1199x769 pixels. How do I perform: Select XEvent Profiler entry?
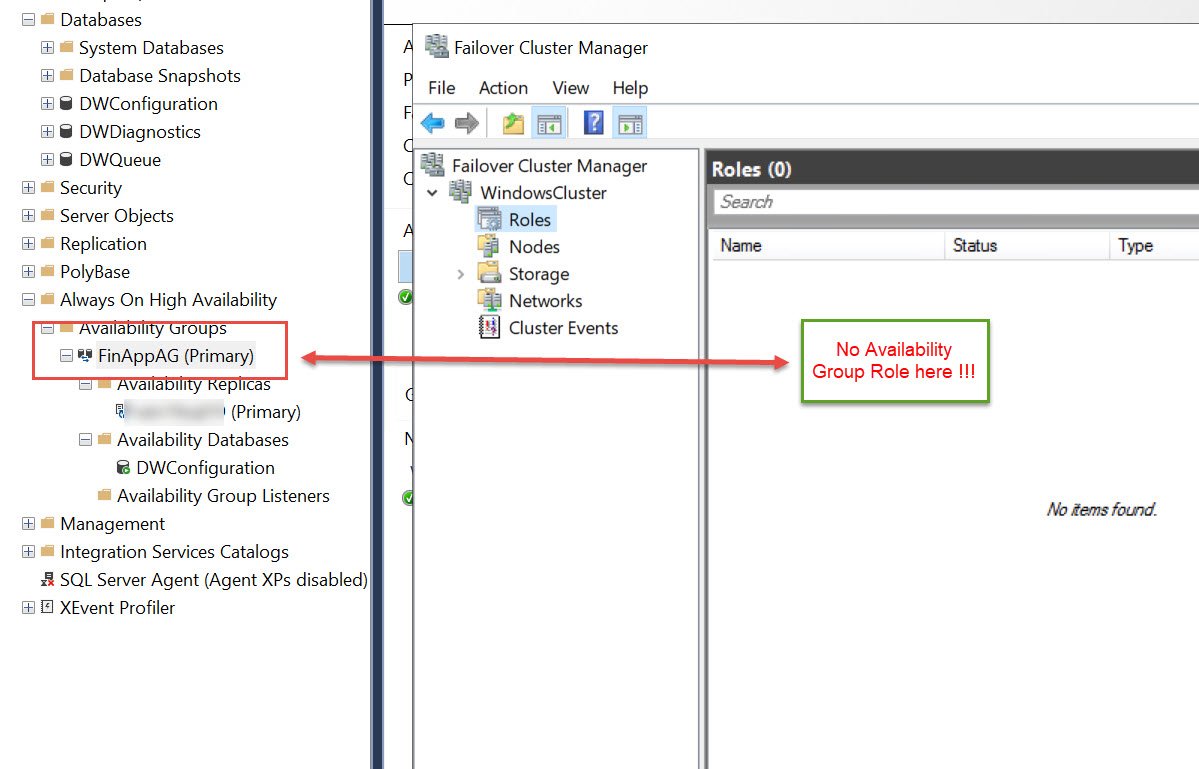point(117,608)
